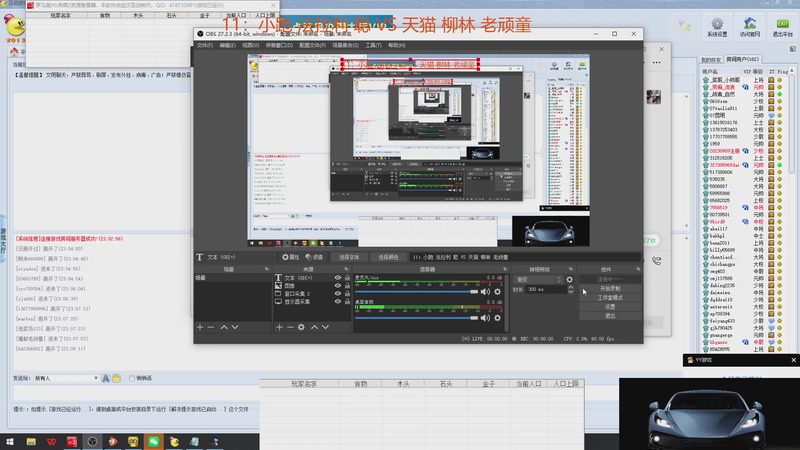This screenshot has height=450, width=800.
Task: Remove the selected scene with the minus icon
Action: click(x=211, y=327)
